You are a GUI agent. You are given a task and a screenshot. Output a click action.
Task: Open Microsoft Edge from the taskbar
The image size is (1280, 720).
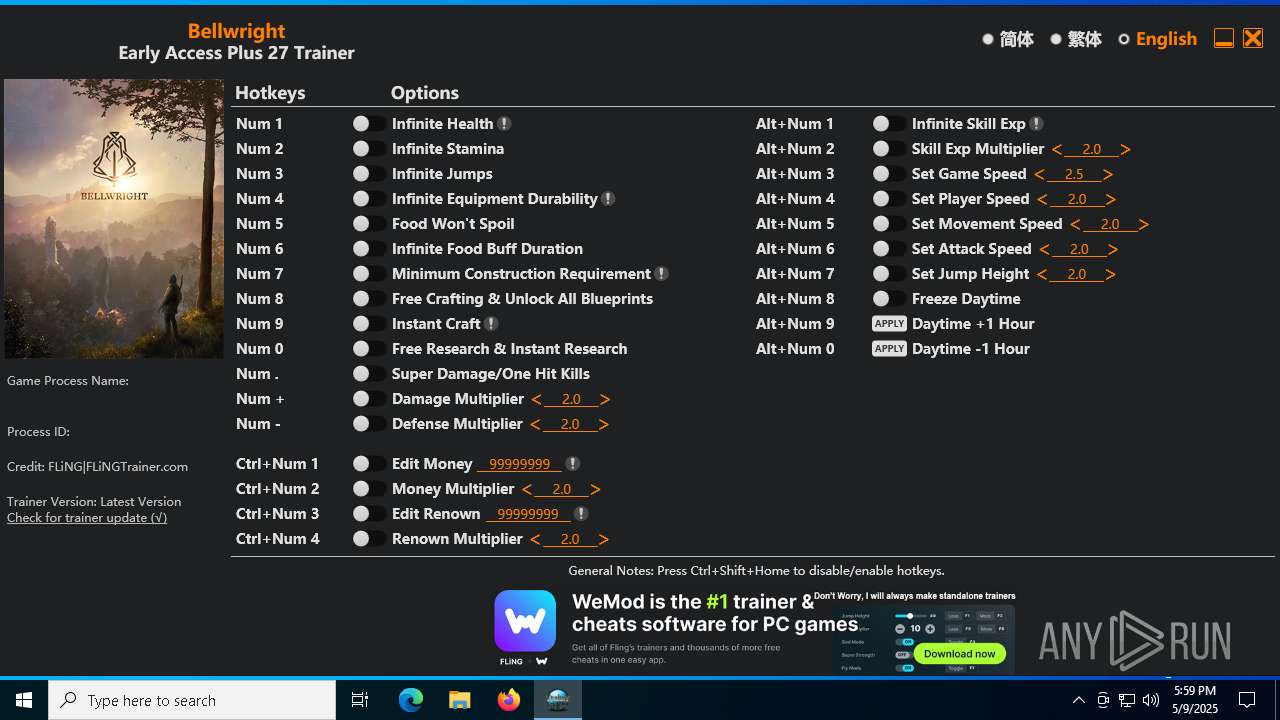click(x=411, y=700)
